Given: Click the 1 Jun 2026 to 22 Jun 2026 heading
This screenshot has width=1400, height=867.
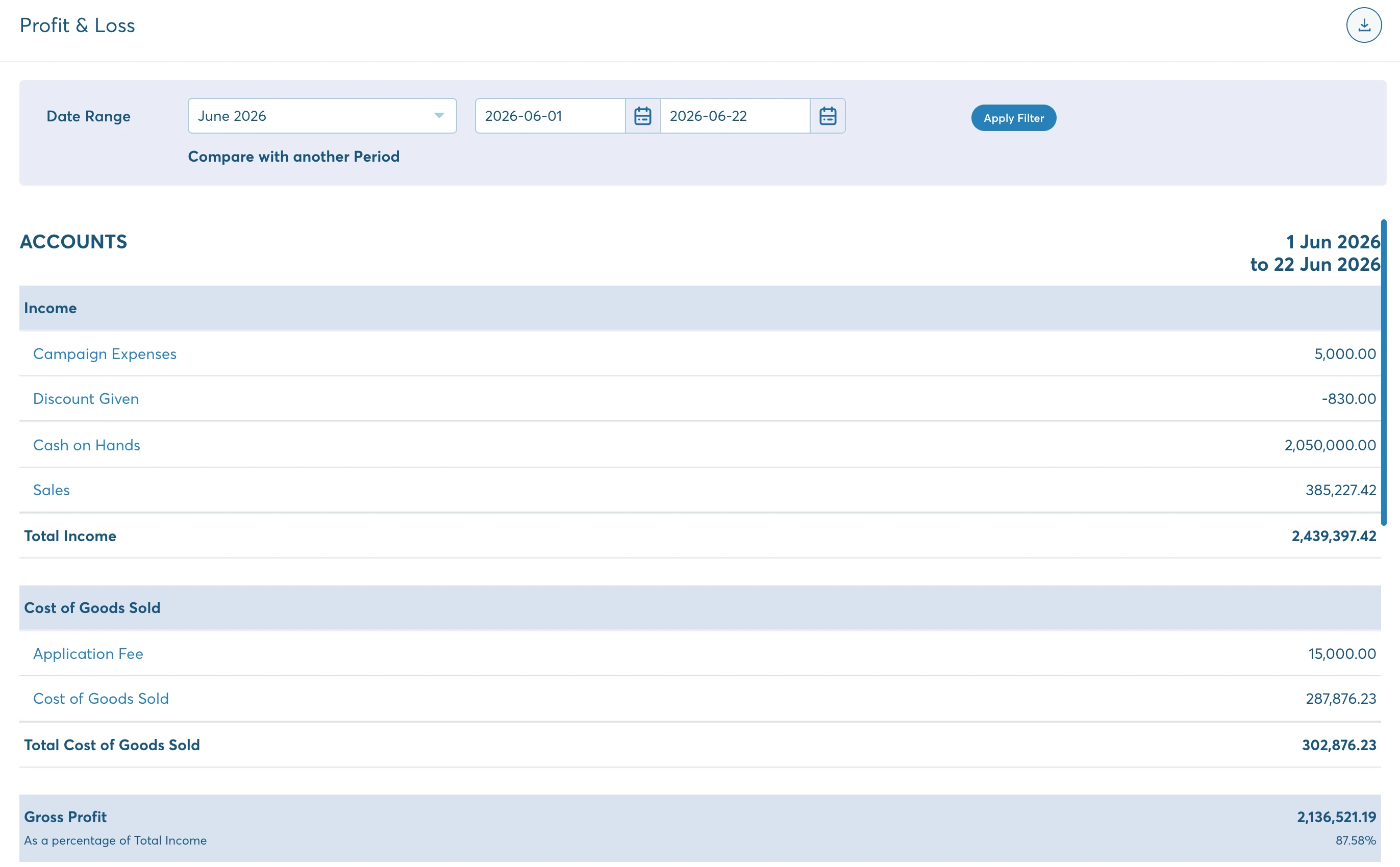Looking at the screenshot, I should [x=1315, y=253].
